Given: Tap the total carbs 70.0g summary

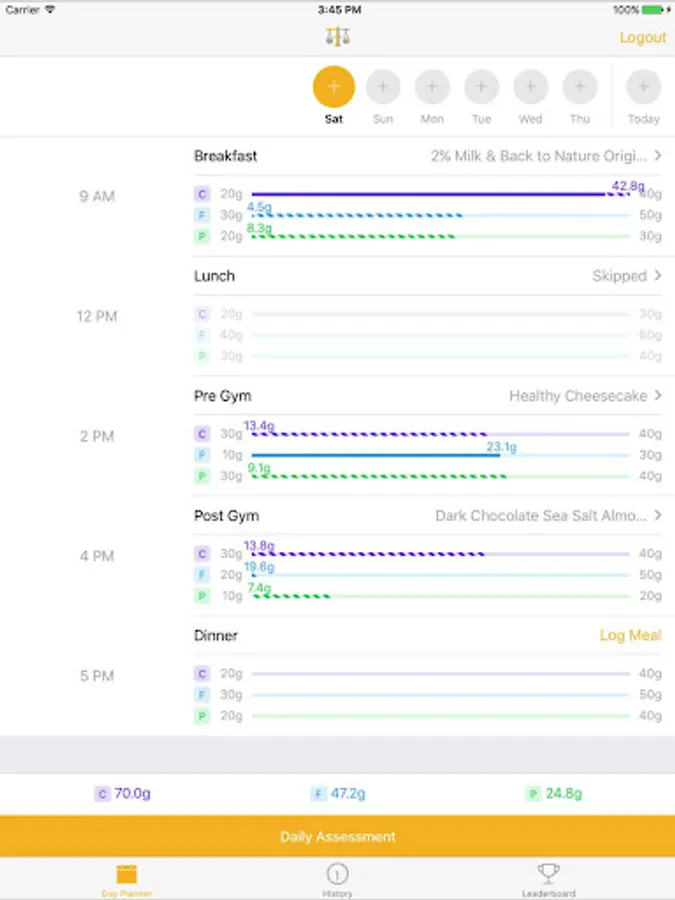Looking at the screenshot, I should click(x=123, y=794).
